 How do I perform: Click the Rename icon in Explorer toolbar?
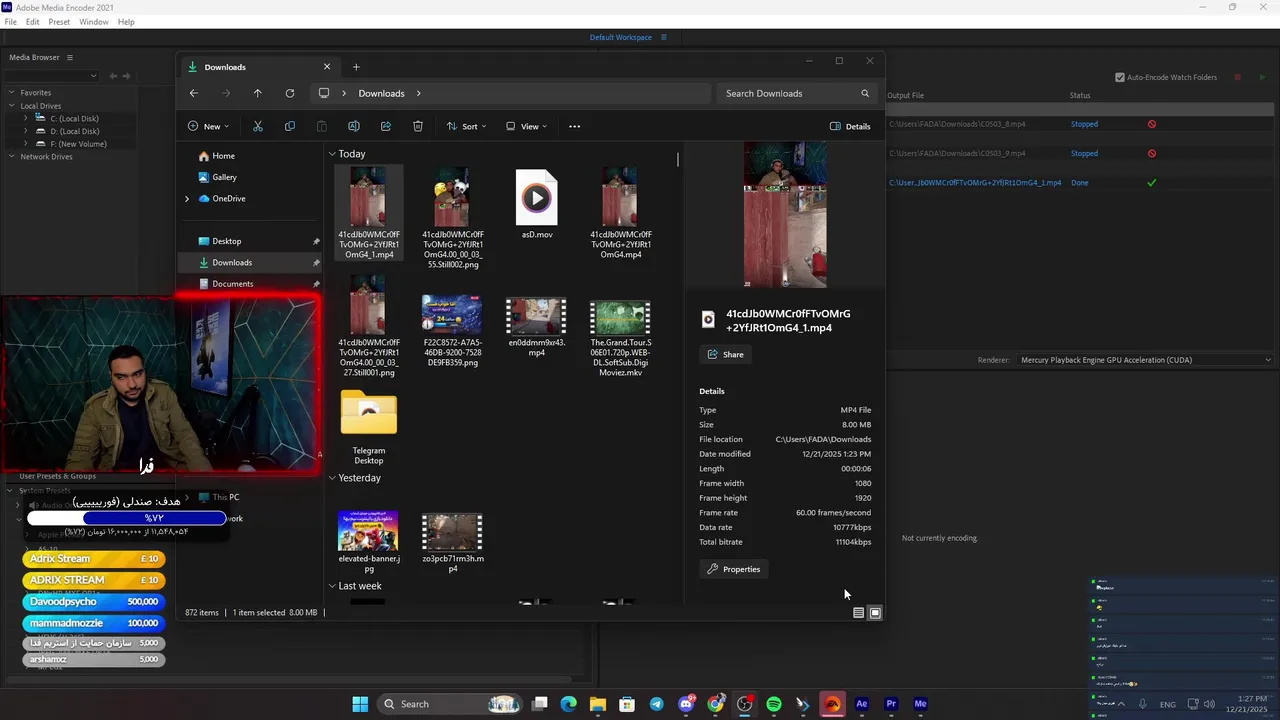354,126
